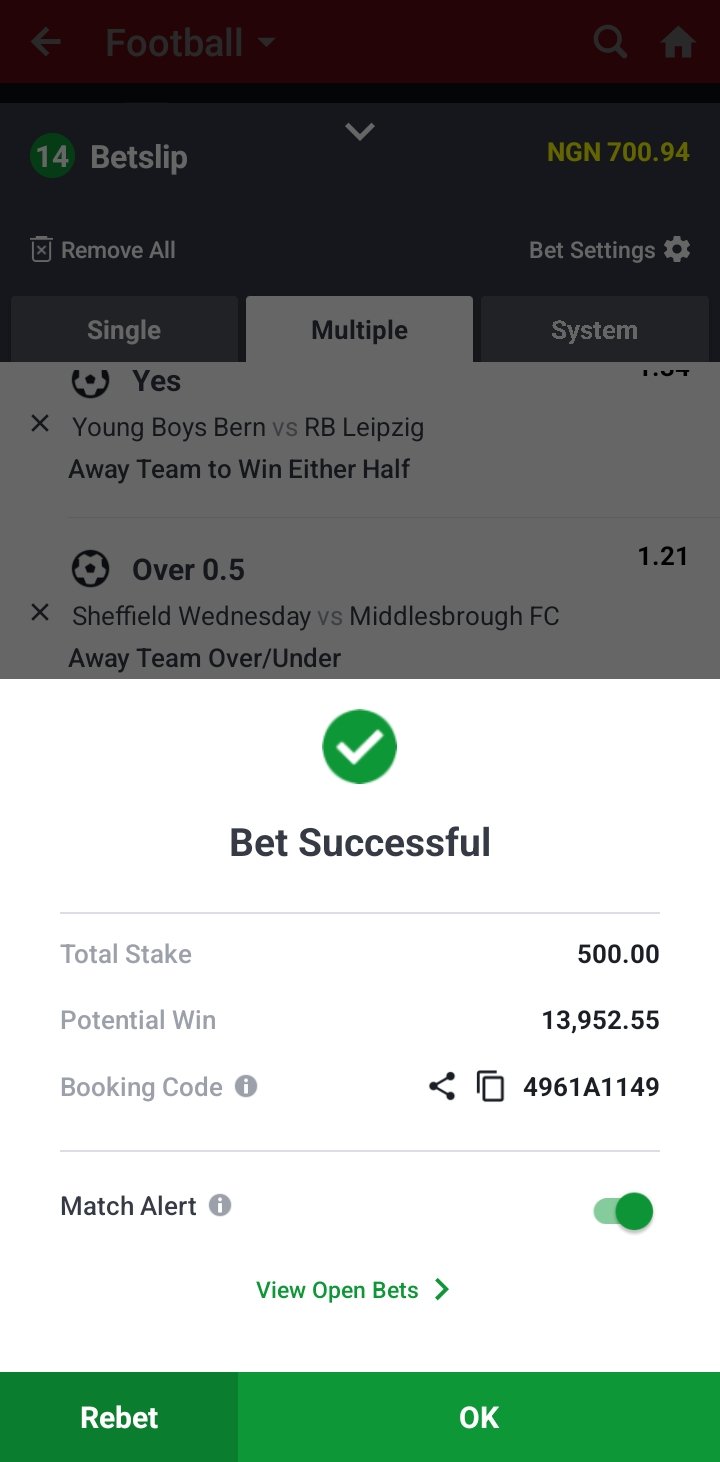The height and width of the screenshot is (1462, 720).
Task: Tap the share booking code icon
Action: coord(442,1086)
